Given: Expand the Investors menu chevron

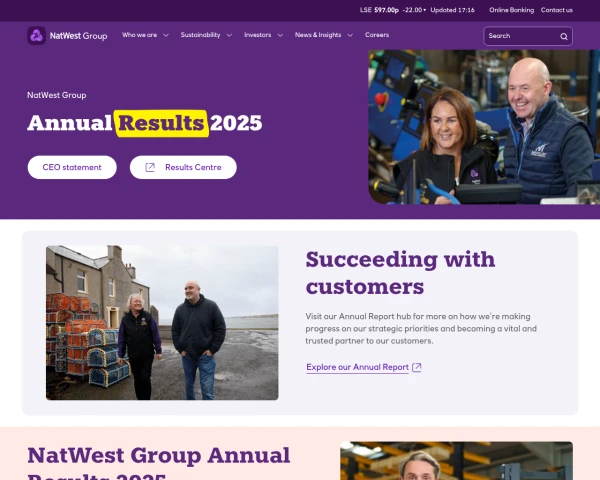Looking at the screenshot, I should pyautogui.click(x=280, y=35).
